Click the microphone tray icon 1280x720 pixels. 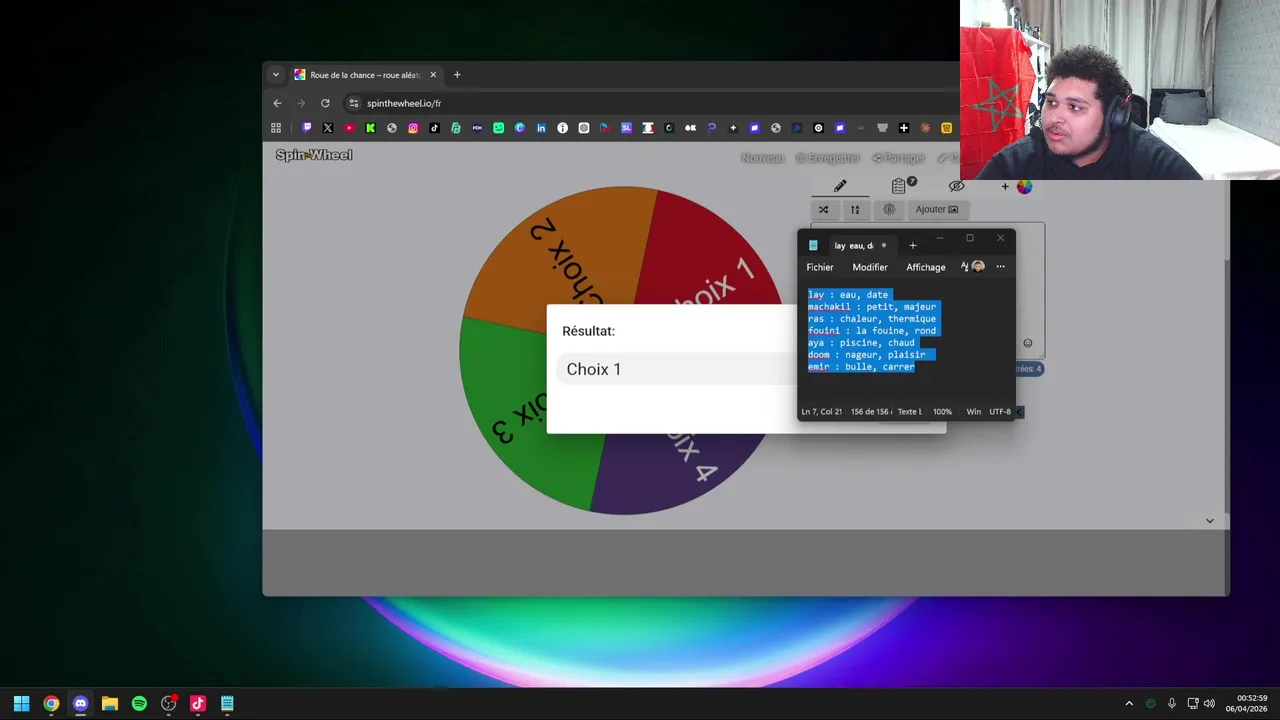[1172, 703]
